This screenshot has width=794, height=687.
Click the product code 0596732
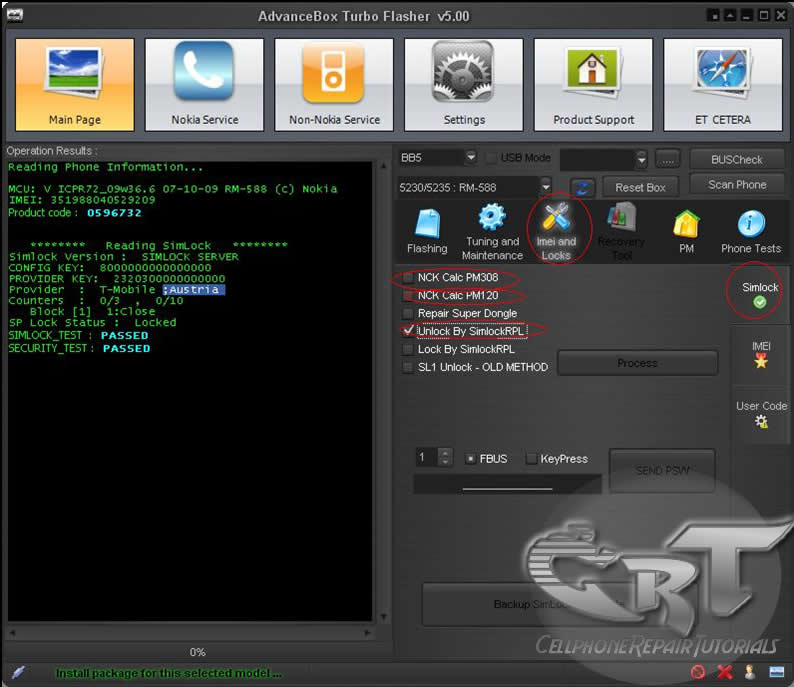point(114,213)
